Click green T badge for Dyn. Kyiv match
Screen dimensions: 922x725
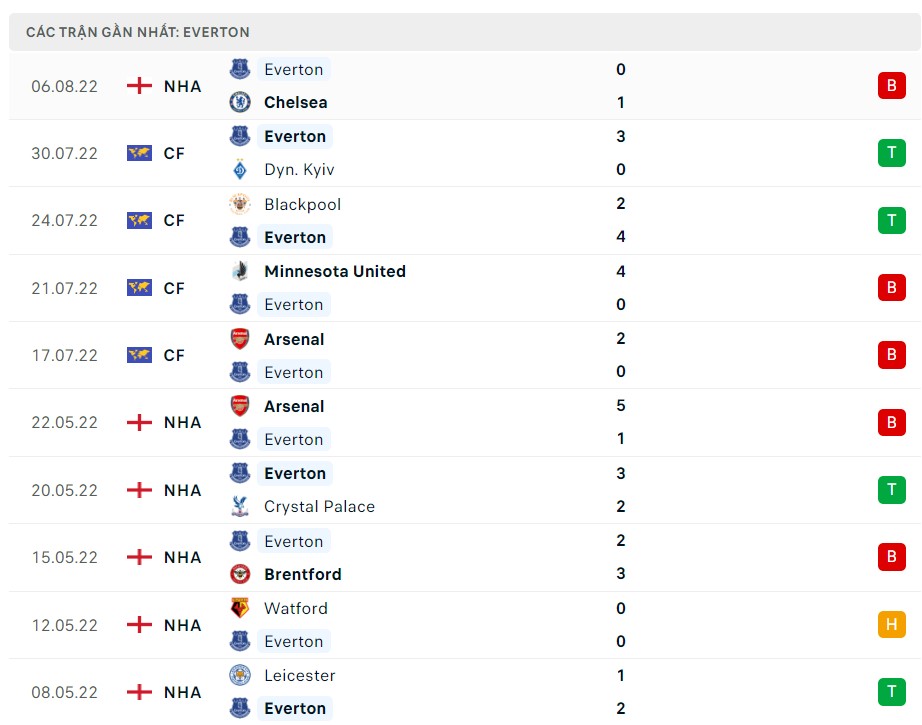[891, 153]
